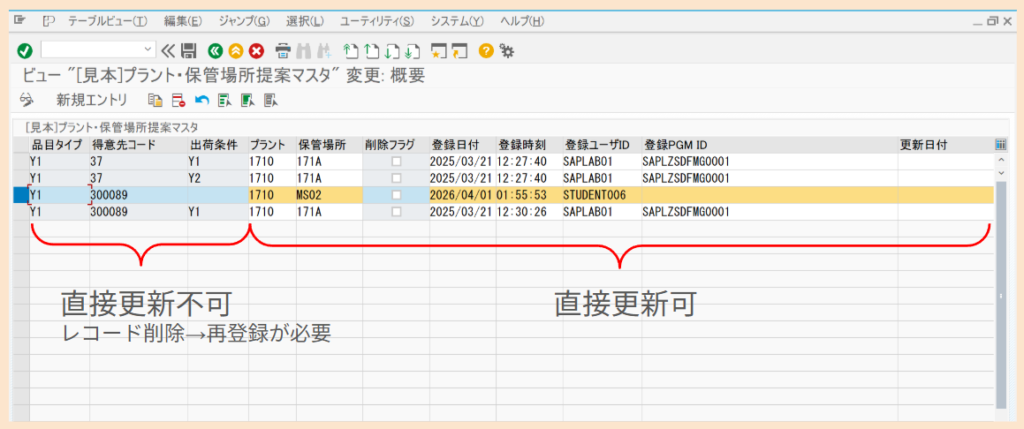Click the MS02 storage location cell
Screen dimensions: 1024x429
[308, 195]
